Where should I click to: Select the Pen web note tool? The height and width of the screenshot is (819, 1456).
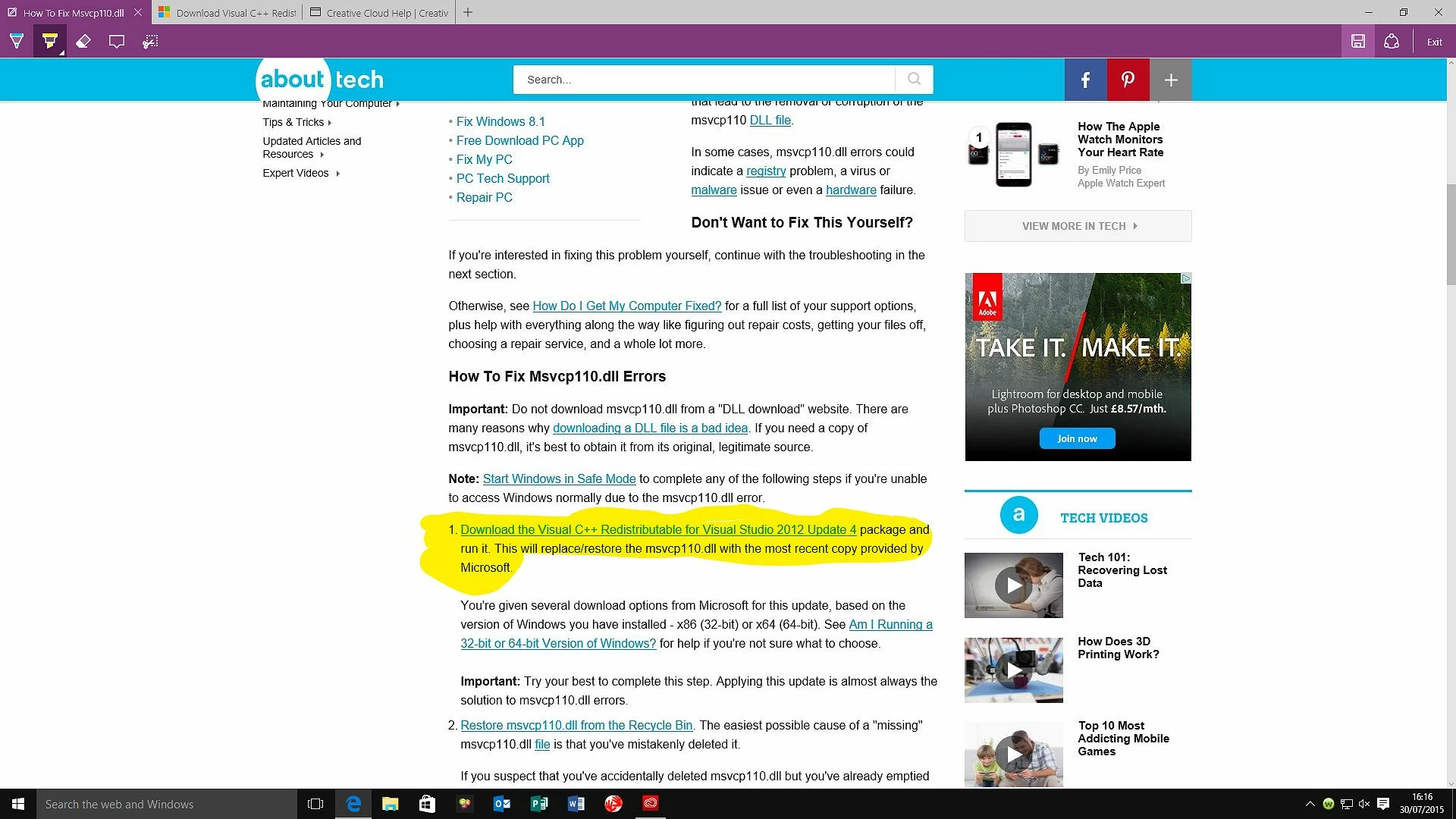pyautogui.click(x=17, y=42)
